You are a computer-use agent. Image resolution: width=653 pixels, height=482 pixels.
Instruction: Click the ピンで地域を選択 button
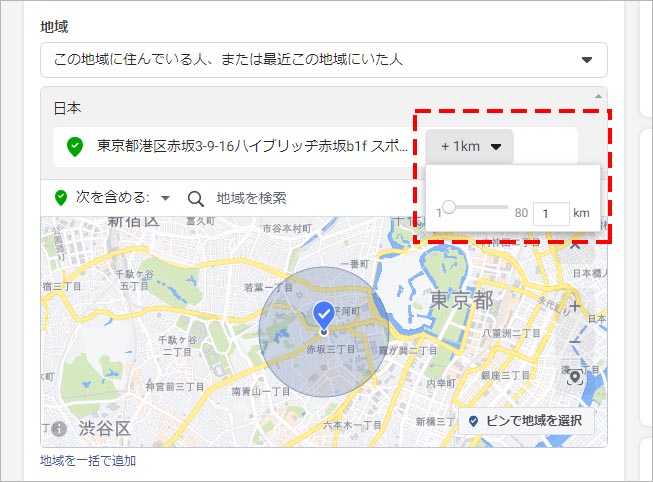(x=526, y=420)
